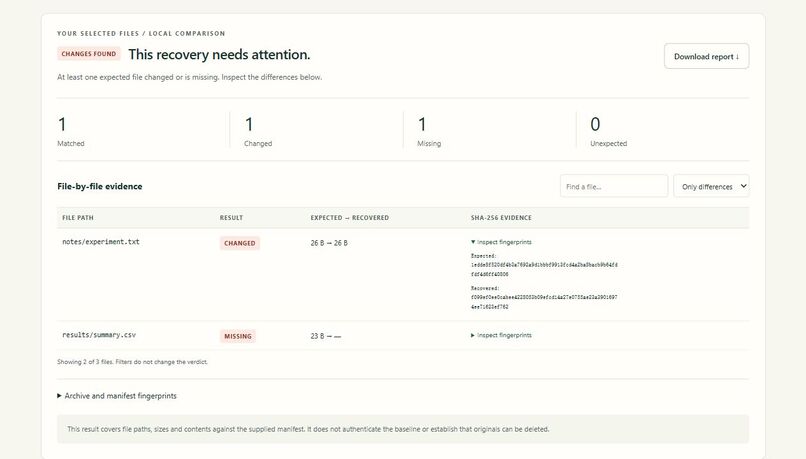Collapse Inspect fingerprints for notes/experiment.txt
The width and height of the screenshot is (806, 459).
pyautogui.click(x=501, y=242)
